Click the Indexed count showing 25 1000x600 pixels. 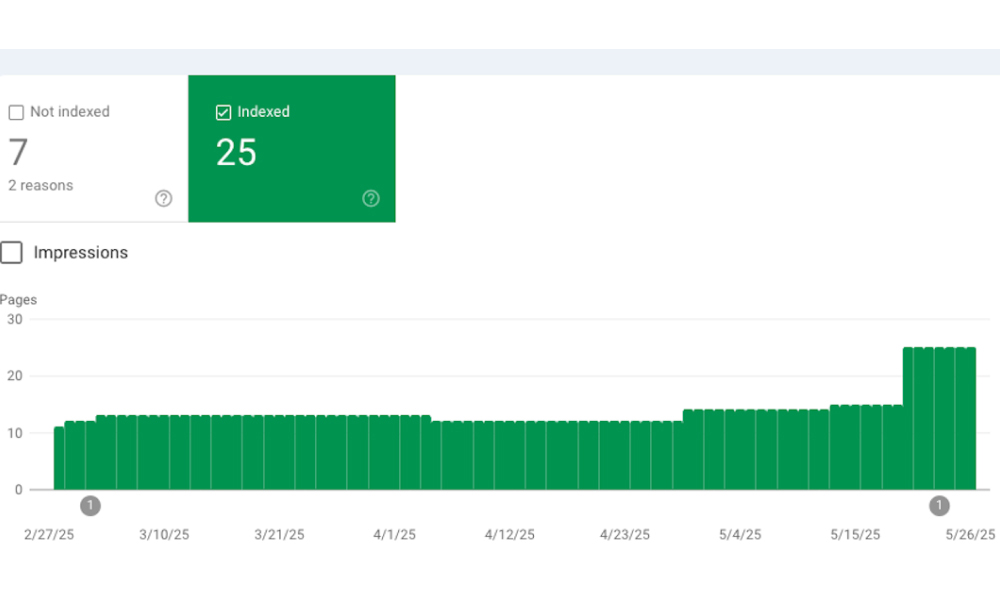(x=236, y=152)
